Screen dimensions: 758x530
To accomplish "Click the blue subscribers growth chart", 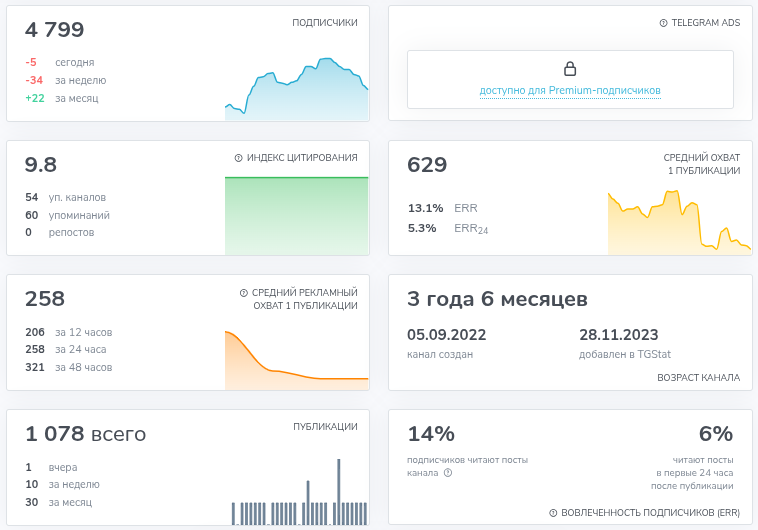I will (297, 93).
